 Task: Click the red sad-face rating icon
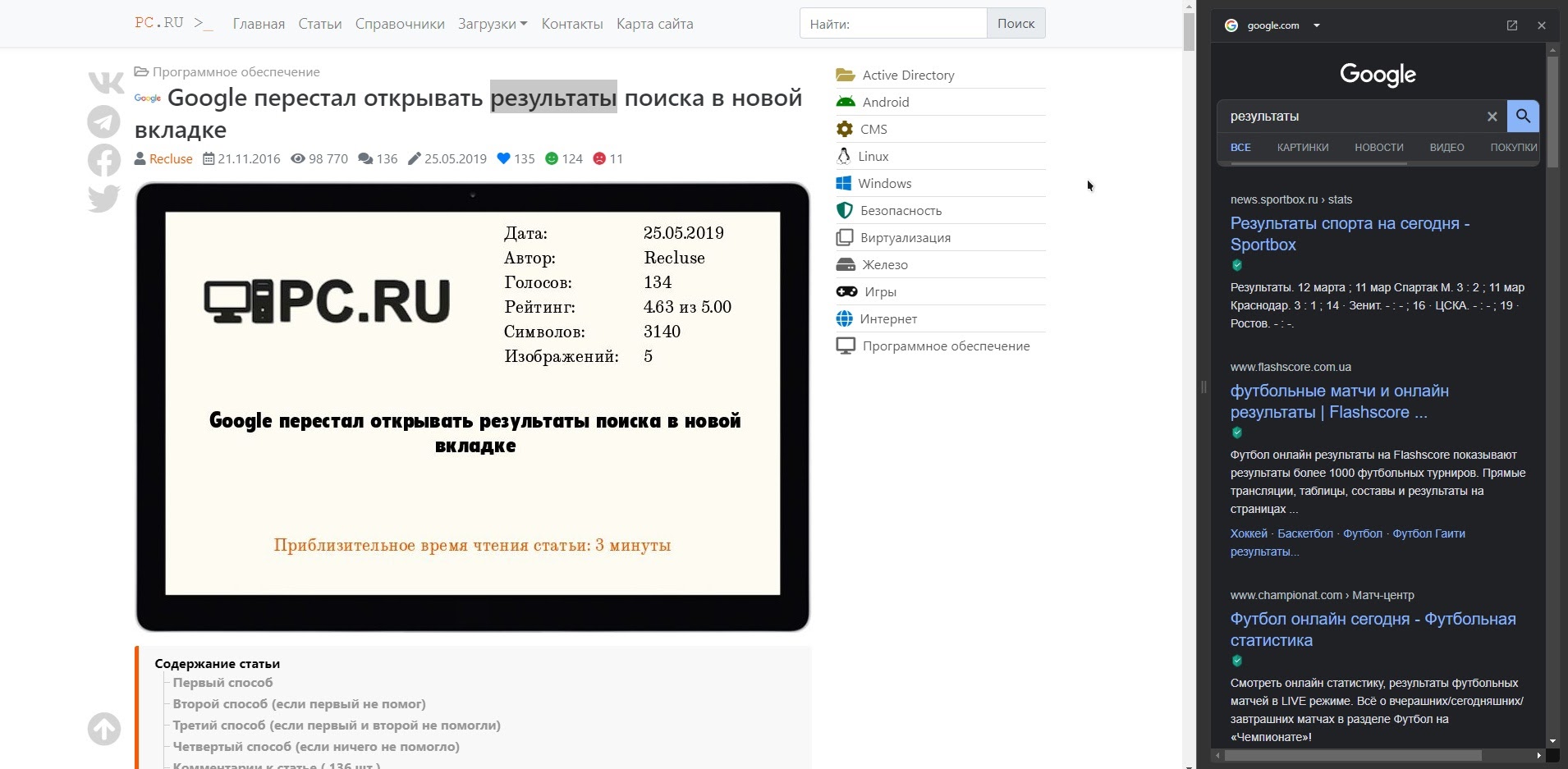[x=599, y=158]
